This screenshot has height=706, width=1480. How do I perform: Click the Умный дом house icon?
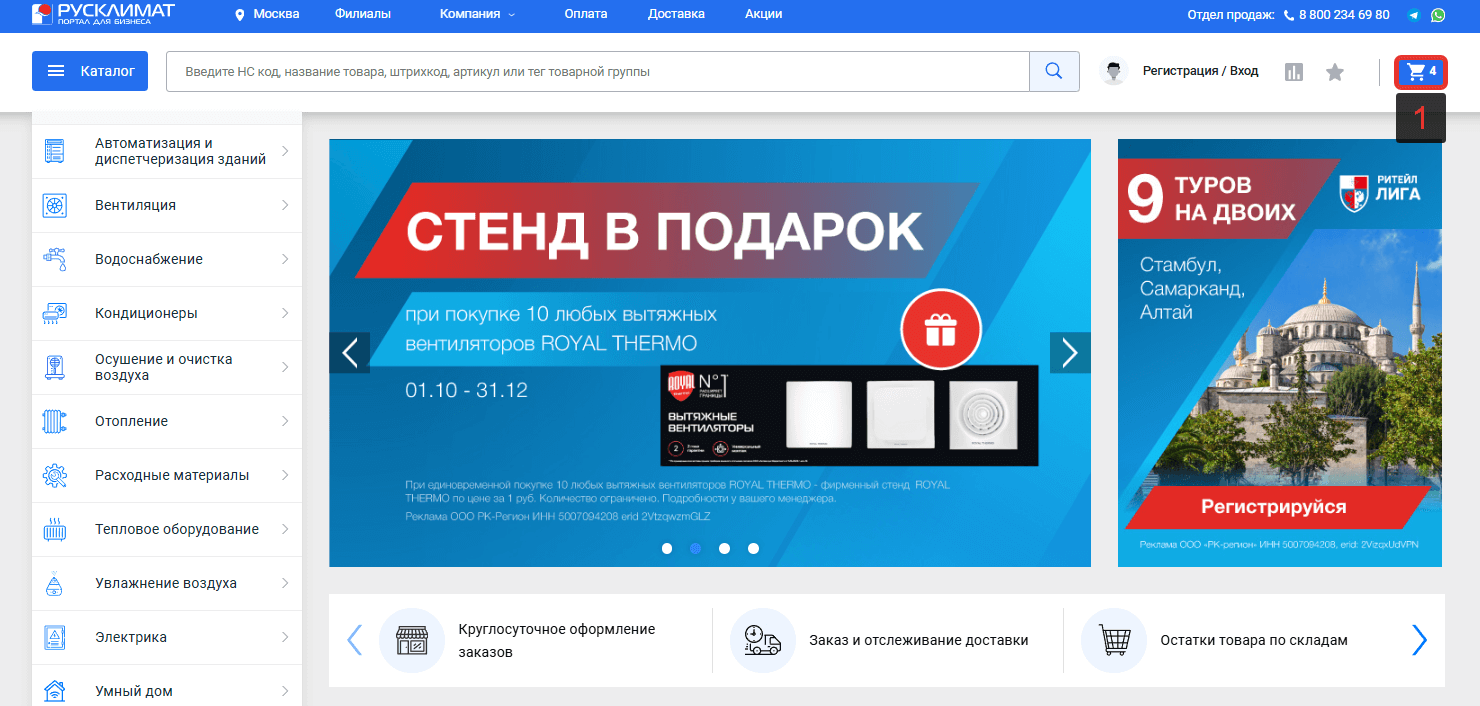click(54, 691)
